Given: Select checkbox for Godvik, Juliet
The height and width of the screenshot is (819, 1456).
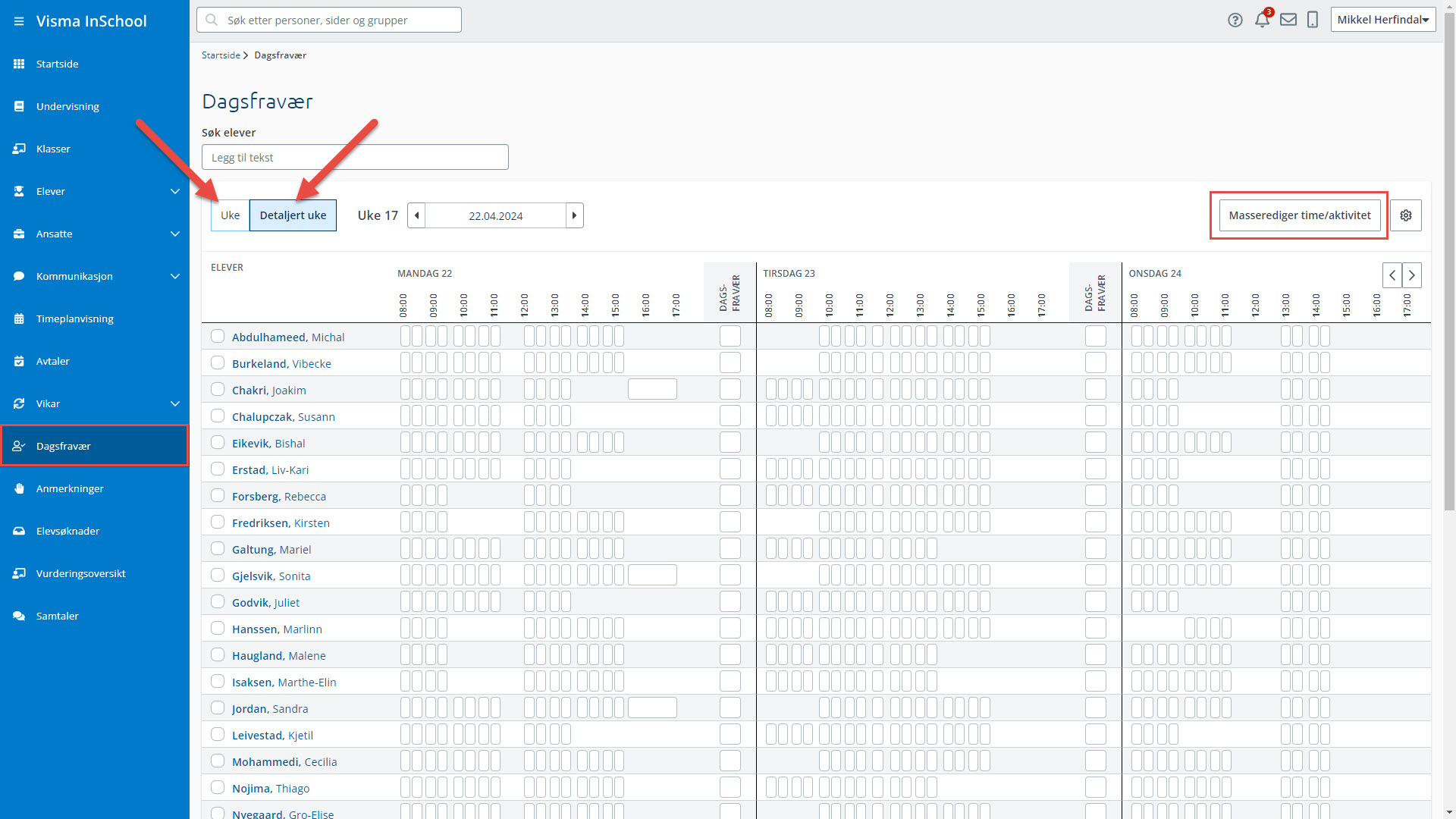Looking at the screenshot, I should point(218,601).
